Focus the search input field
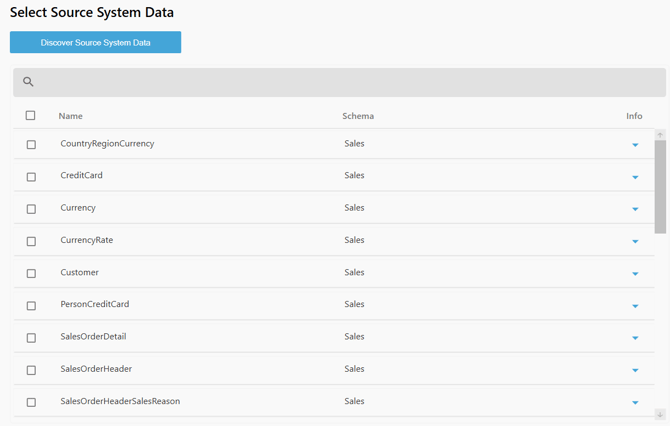 coord(339,82)
